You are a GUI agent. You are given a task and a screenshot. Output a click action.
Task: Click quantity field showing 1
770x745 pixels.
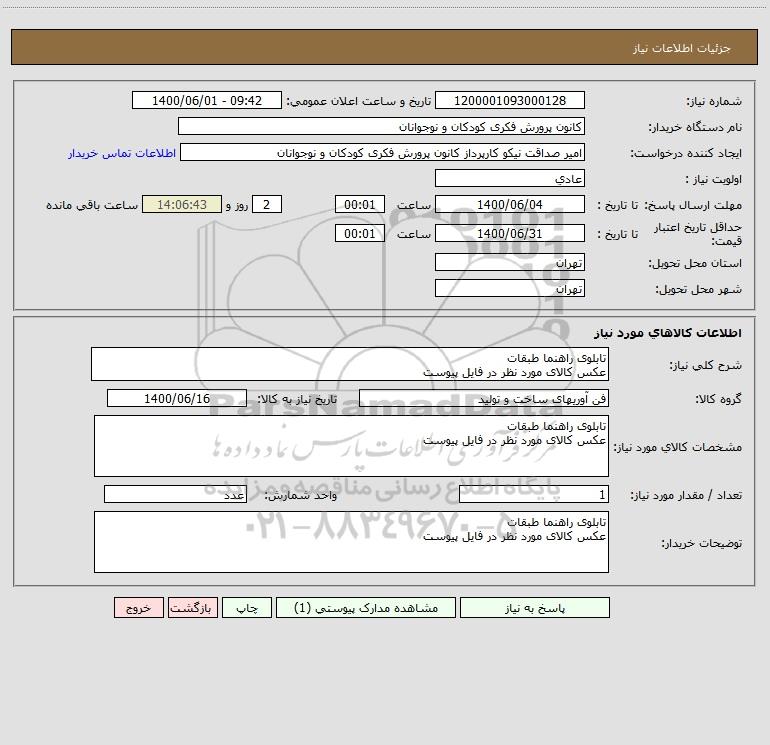[534, 494]
